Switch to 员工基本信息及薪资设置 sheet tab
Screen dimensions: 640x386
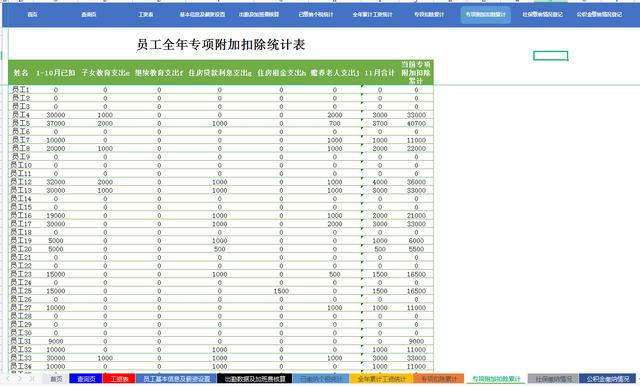tap(176, 379)
